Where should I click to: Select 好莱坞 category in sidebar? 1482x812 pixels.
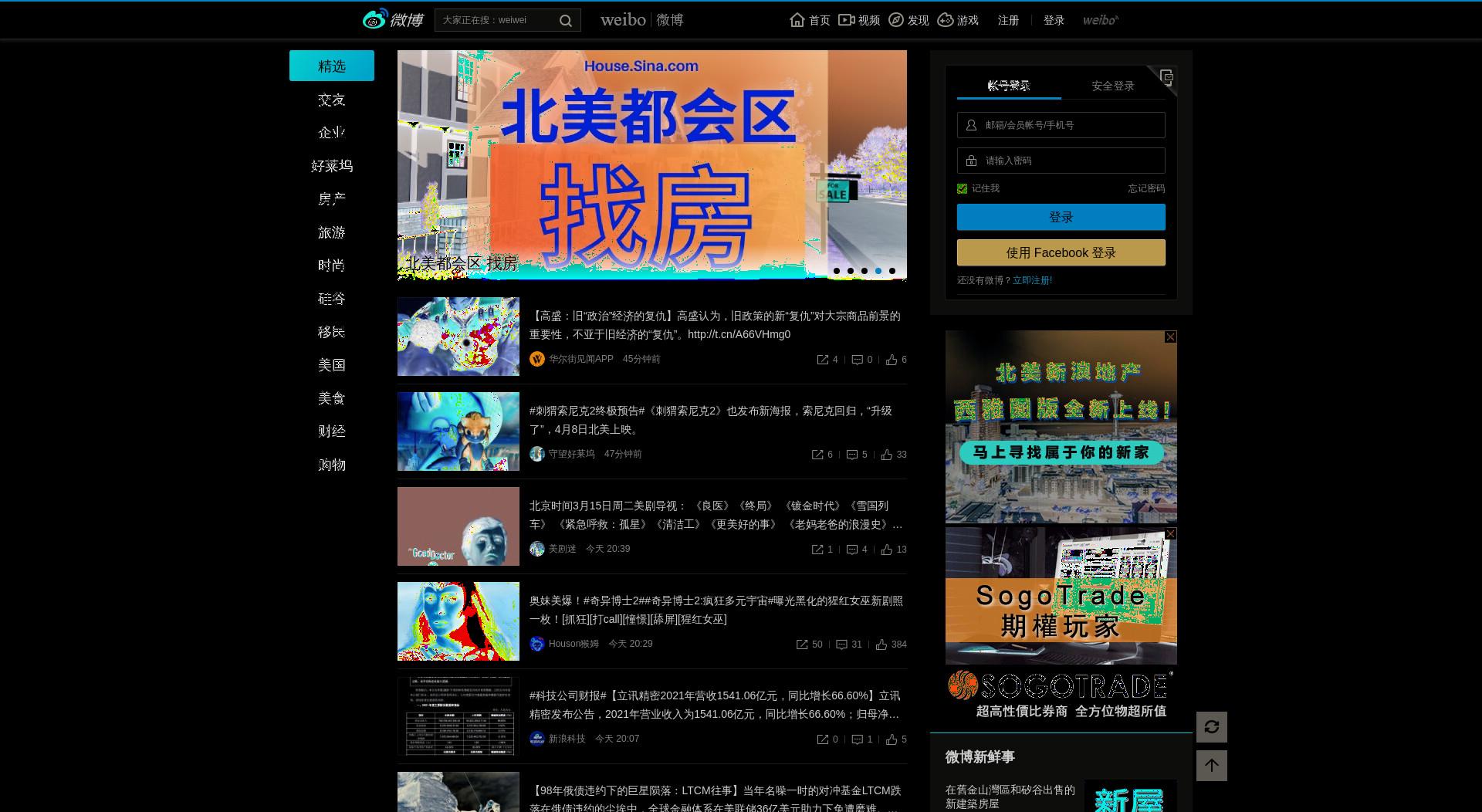[332, 166]
